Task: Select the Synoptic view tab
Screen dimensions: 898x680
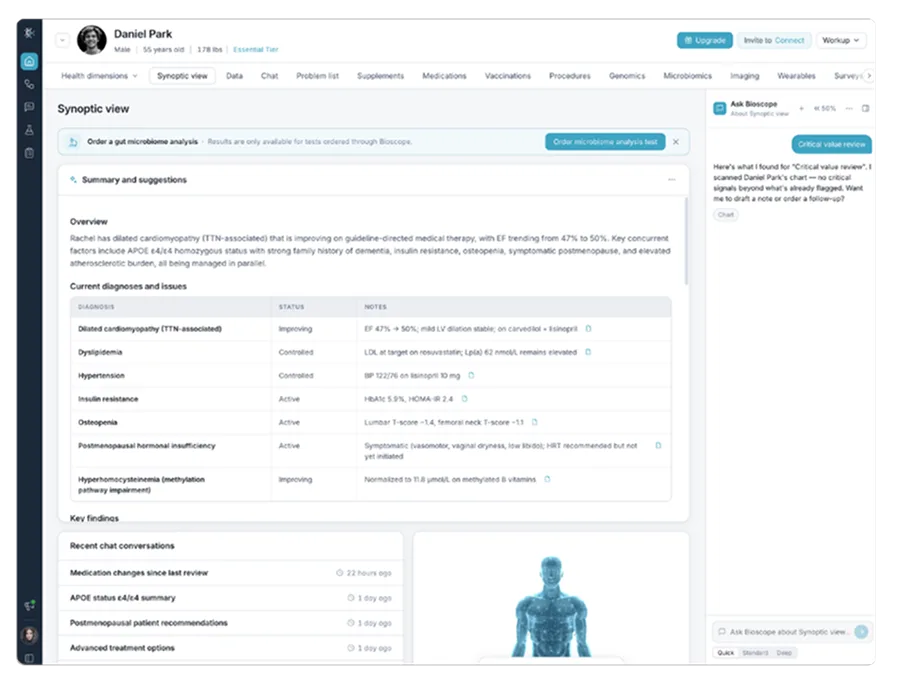Action: 182,76
